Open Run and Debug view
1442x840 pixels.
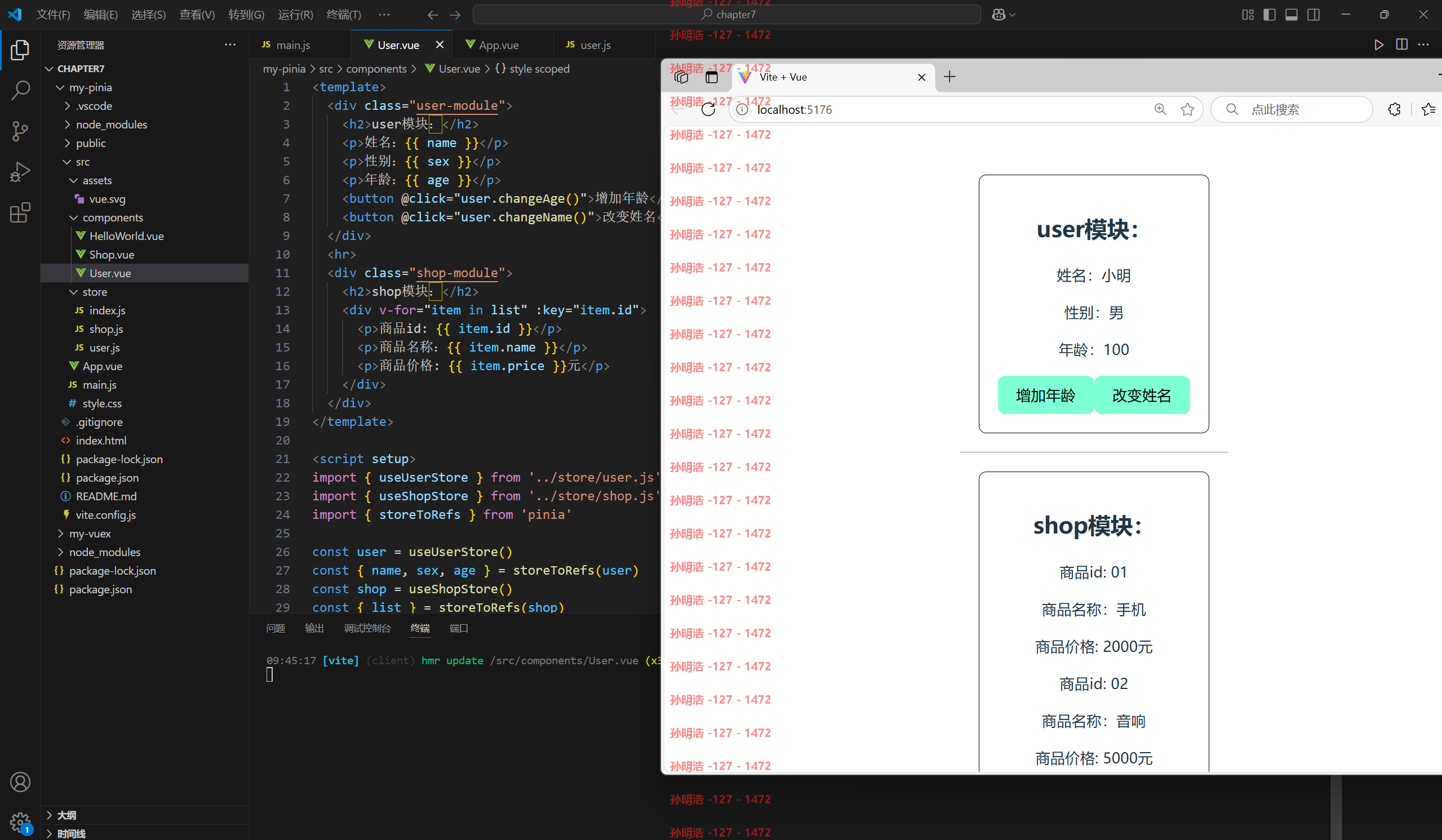click(x=20, y=172)
